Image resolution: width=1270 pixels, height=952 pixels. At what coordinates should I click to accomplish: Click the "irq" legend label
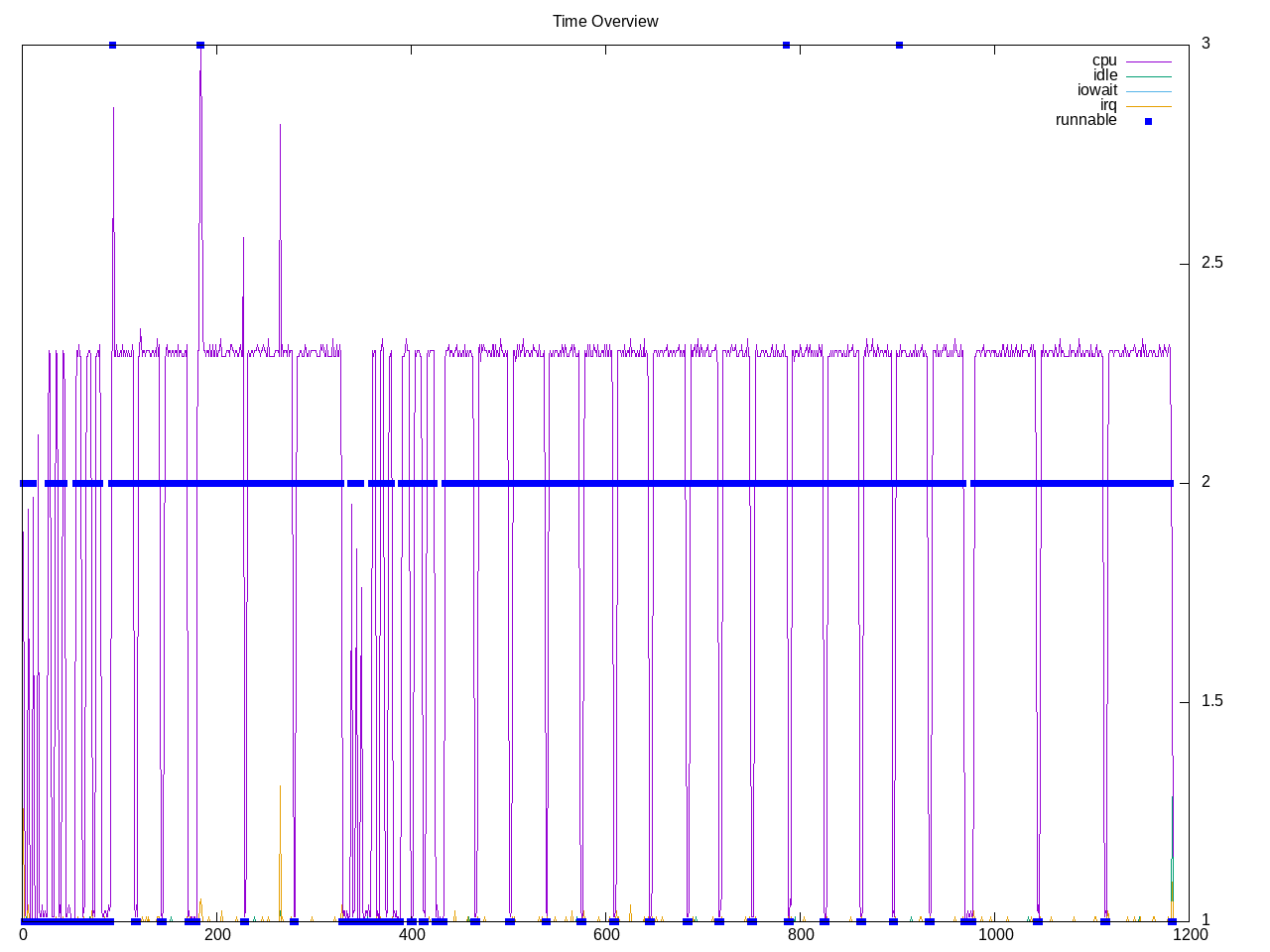[1108, 105]
